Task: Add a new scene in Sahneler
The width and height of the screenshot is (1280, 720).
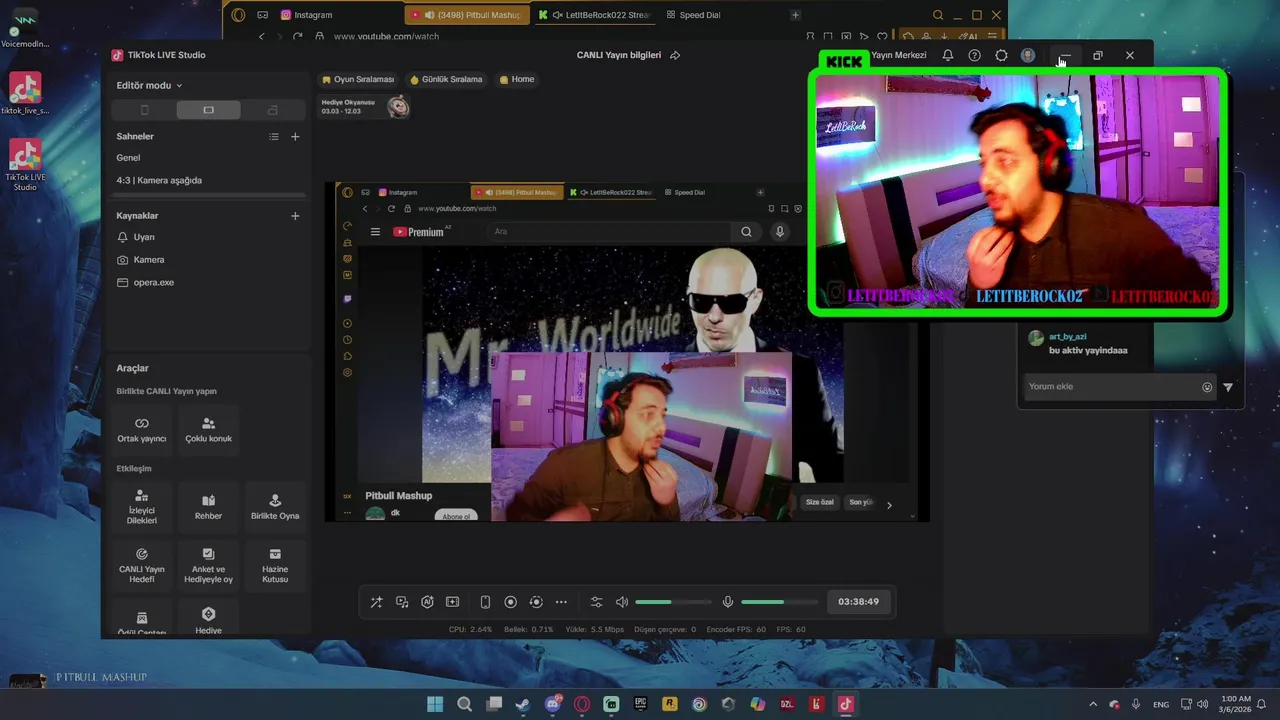Action: click(x=295, y=137)
